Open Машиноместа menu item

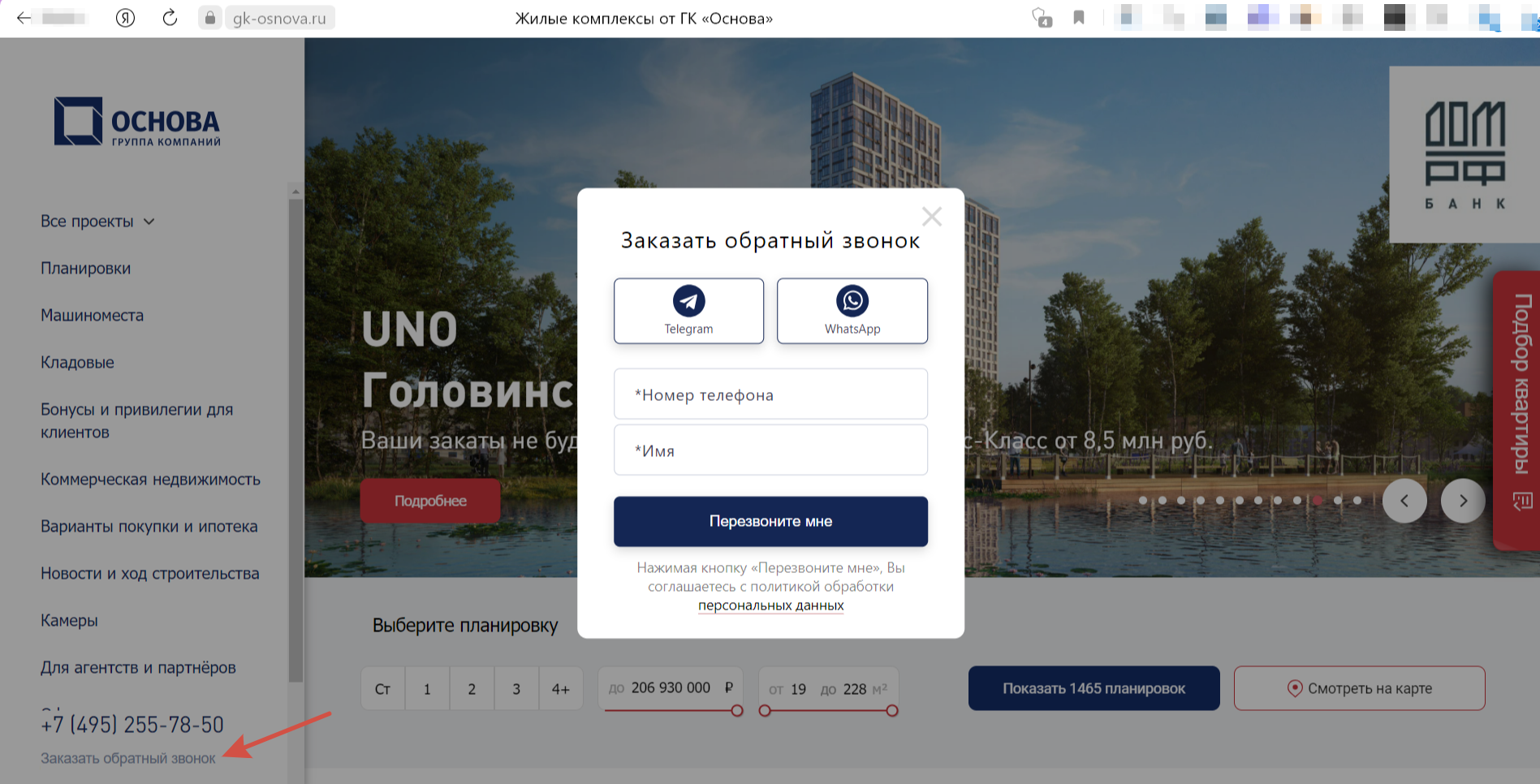pyautogui.click(x=92, y=316)
